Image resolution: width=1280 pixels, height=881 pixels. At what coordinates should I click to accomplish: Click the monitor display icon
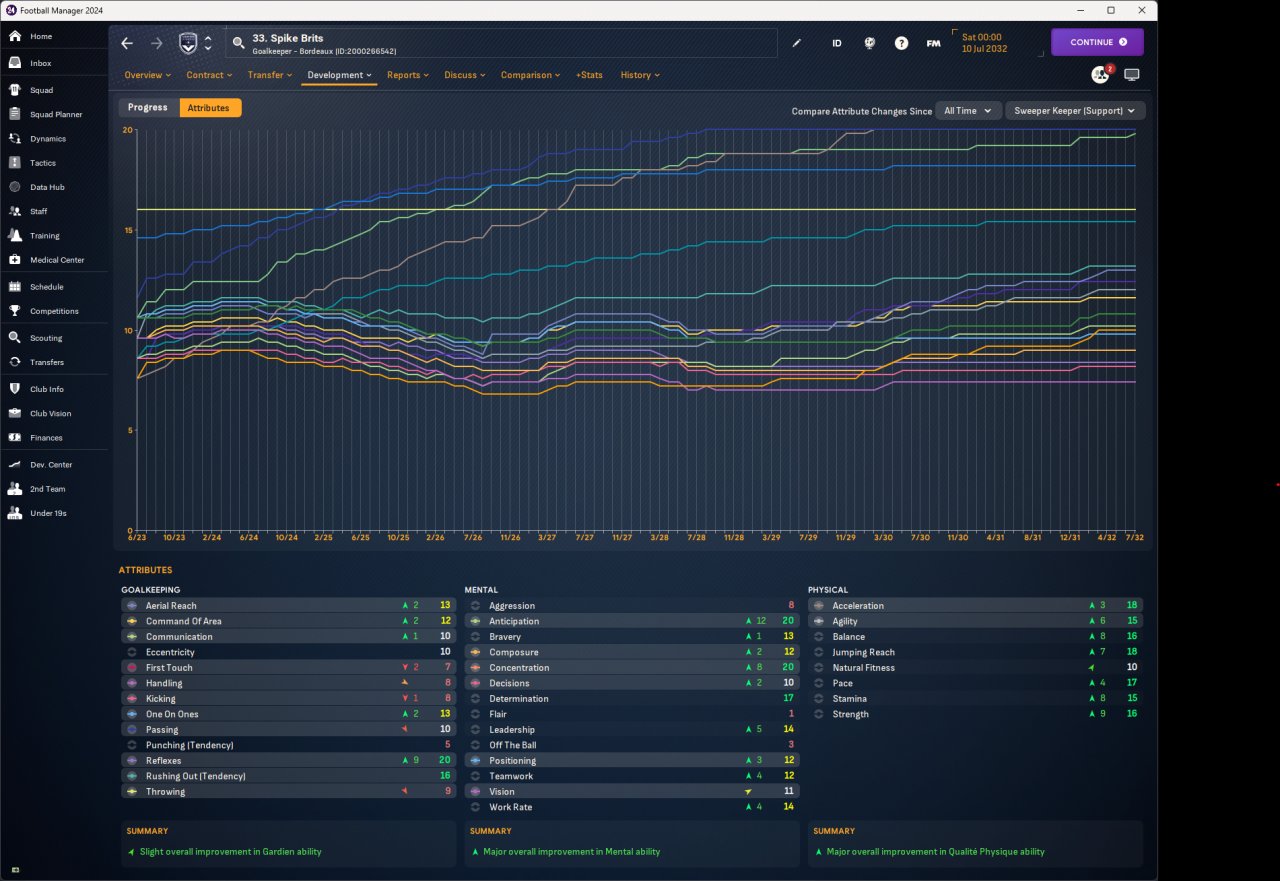(x=1132, y=75)
